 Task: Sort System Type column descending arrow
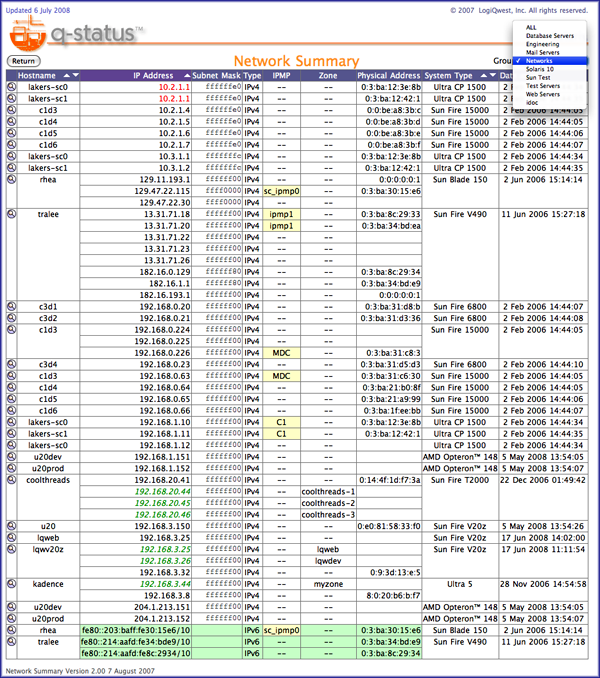(492, 75)
